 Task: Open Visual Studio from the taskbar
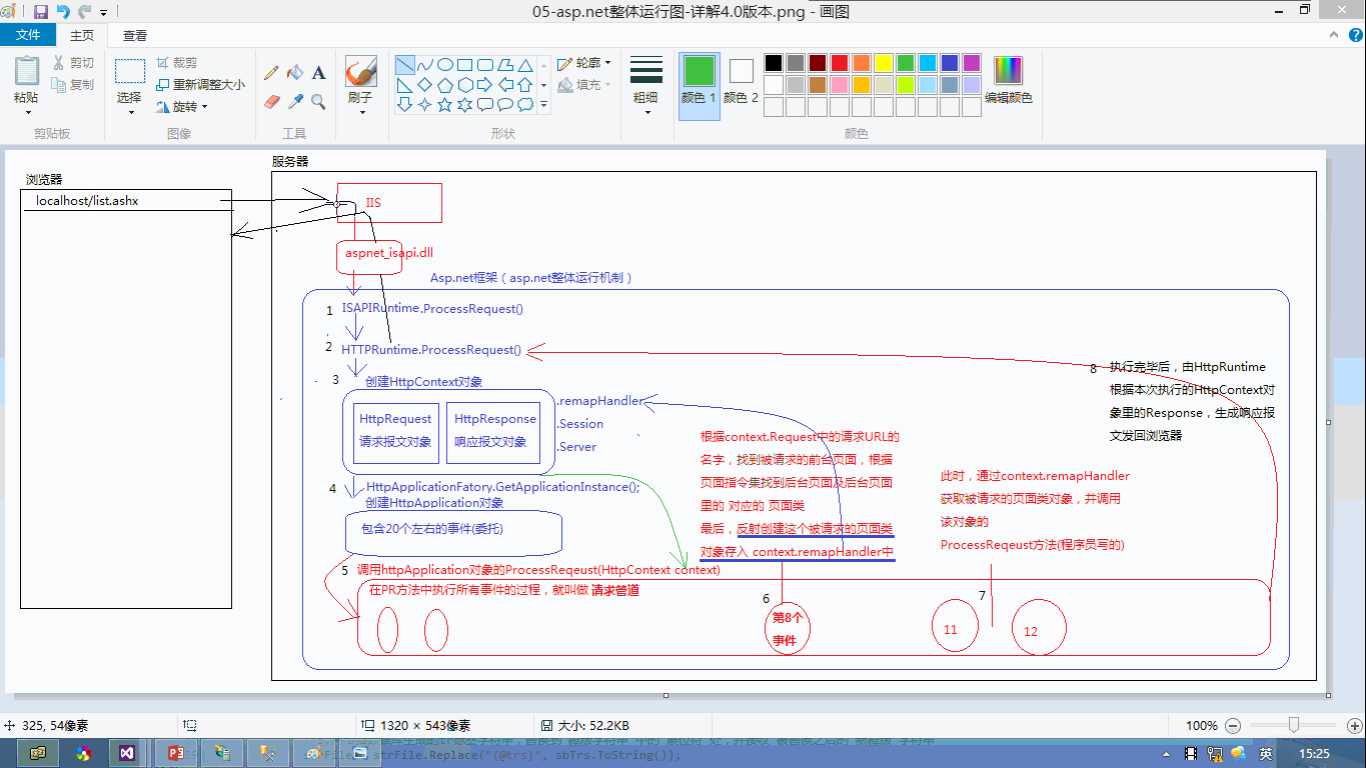point(127,753)
